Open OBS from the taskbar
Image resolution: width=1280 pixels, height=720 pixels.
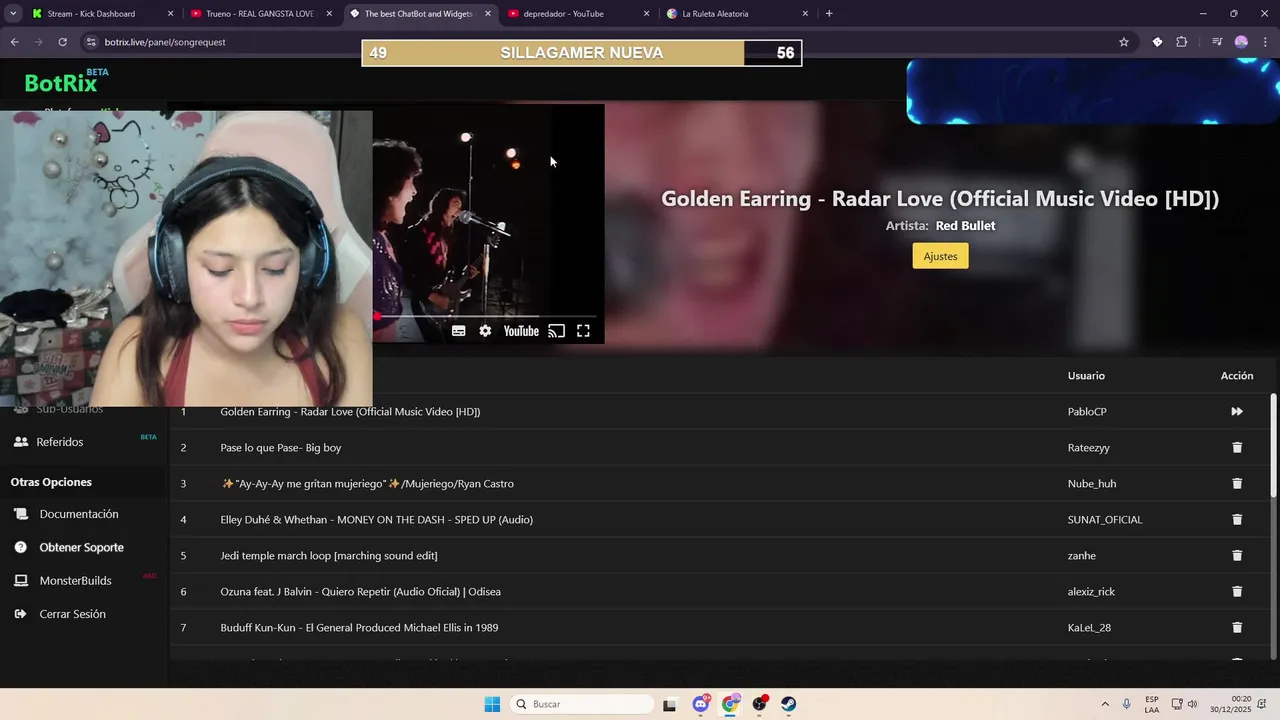760,704
